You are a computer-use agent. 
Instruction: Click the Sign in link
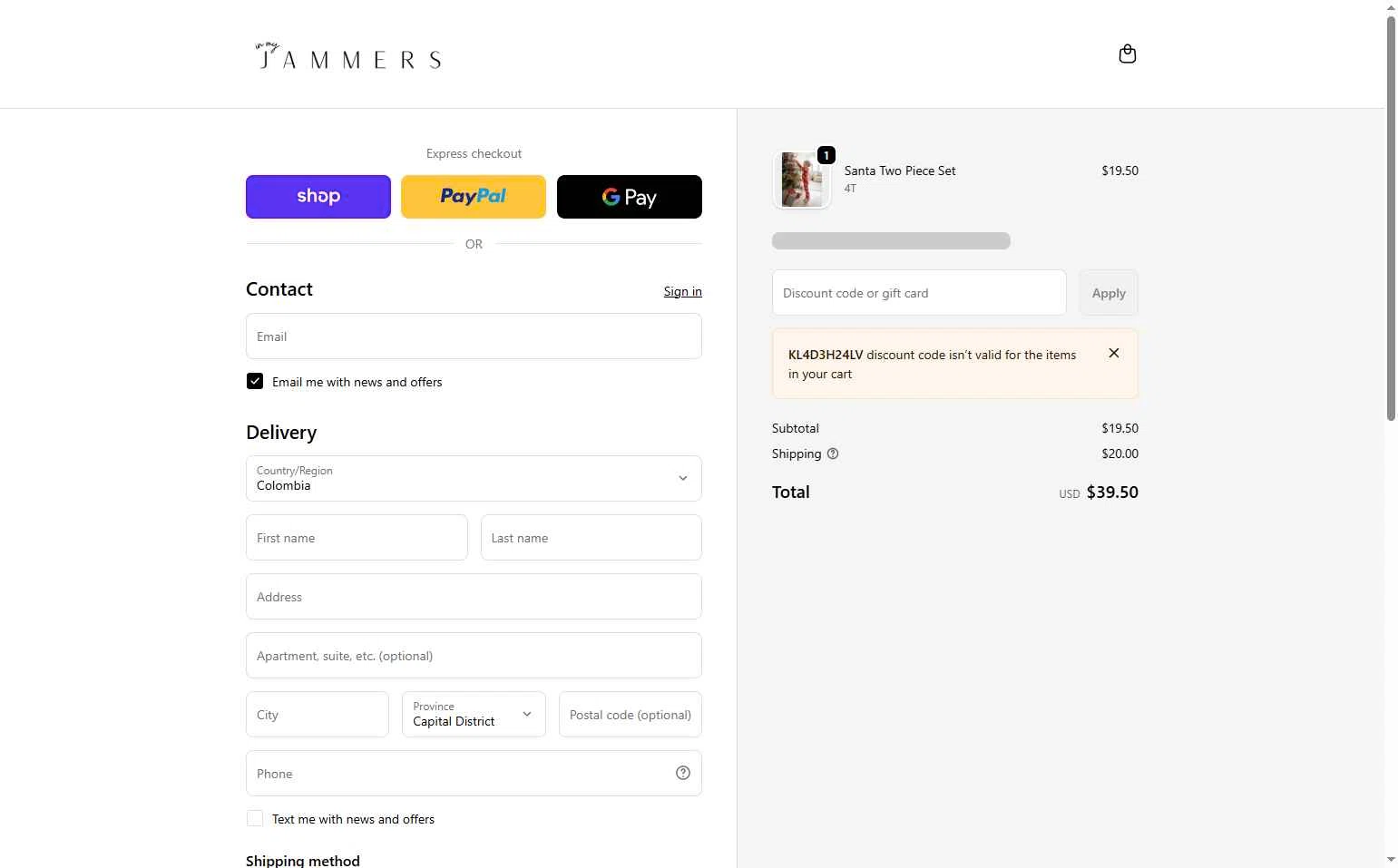[682, 291]
